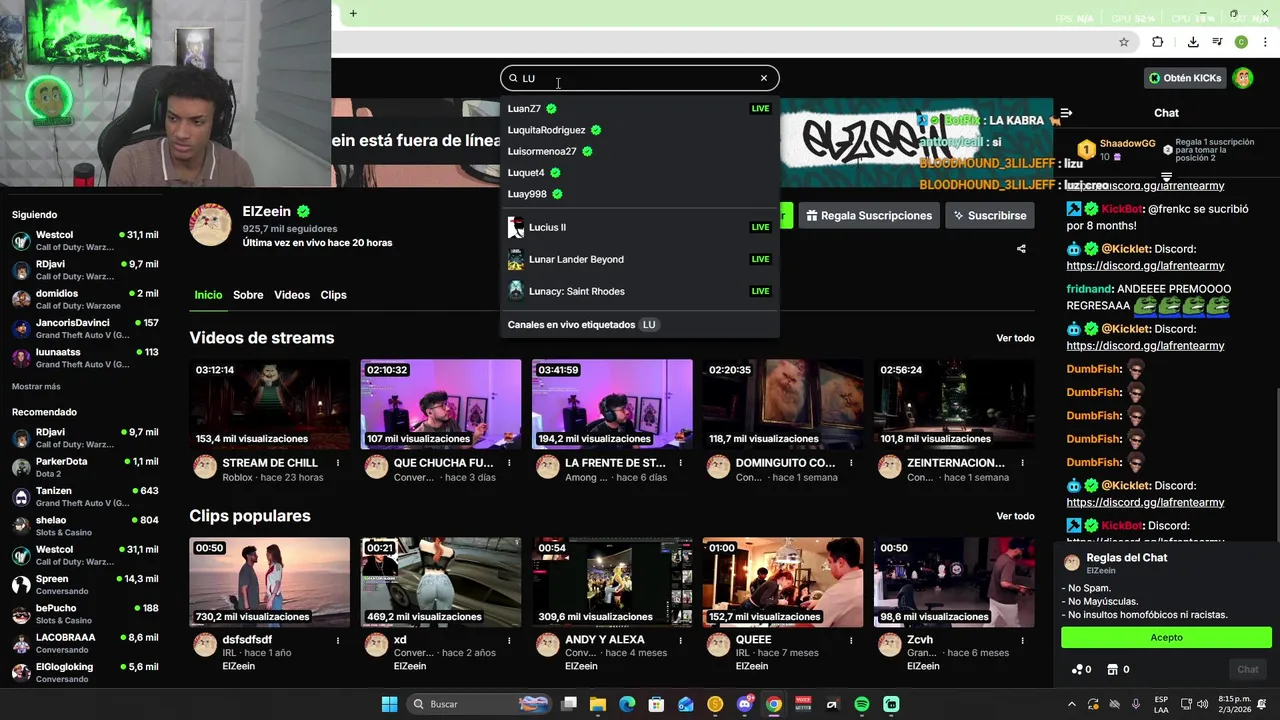
Task: Click the Chat send button
Action: (1247, 669)
